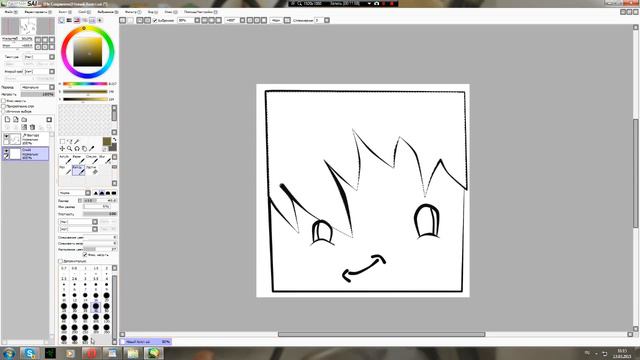
Task: Open the layer Effect dropdown
Action: pos(39,71)
